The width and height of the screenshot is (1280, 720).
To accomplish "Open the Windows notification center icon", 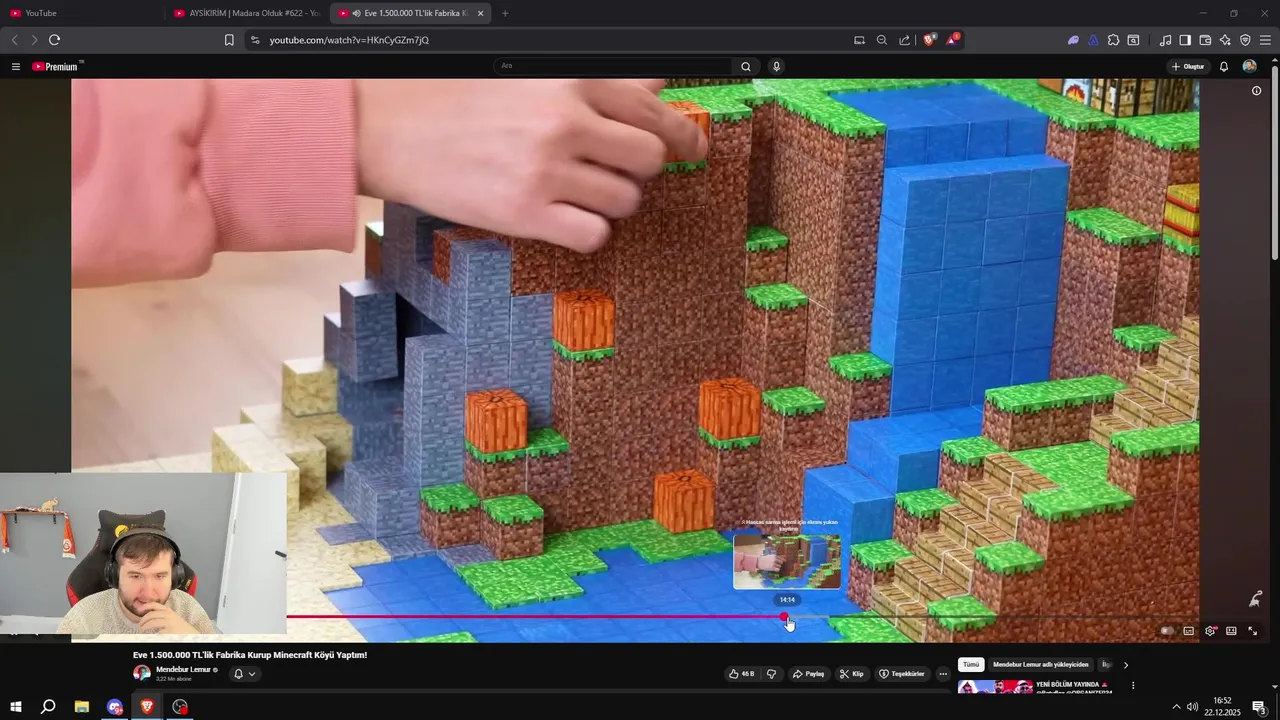I will tap(1260, 707).
